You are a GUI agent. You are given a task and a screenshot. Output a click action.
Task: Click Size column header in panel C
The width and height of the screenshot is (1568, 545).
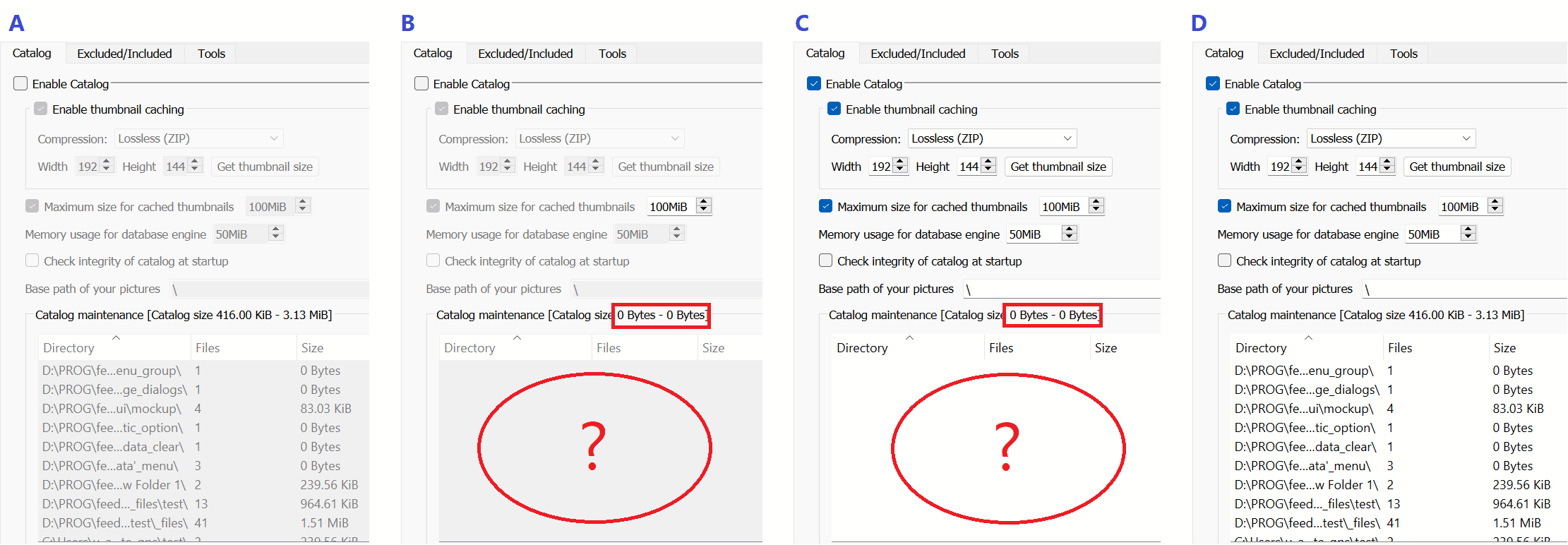(x=1106, y=348)
